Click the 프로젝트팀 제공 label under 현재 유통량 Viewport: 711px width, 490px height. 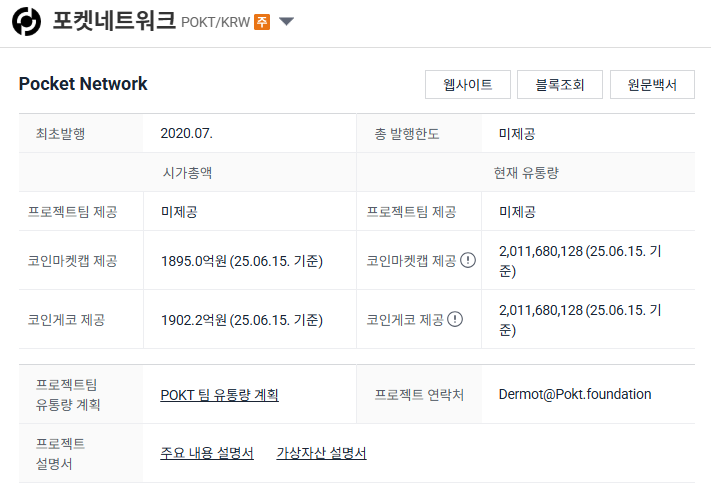point(411,212)
